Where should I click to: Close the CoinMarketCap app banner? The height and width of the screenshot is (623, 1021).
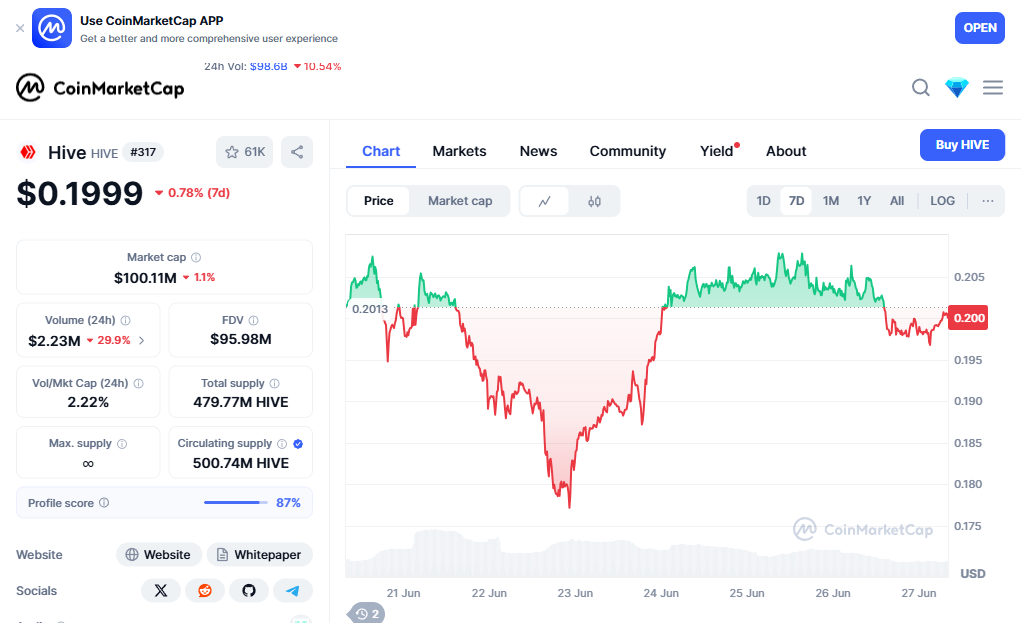pyautogui.click(x=20, y=28)
